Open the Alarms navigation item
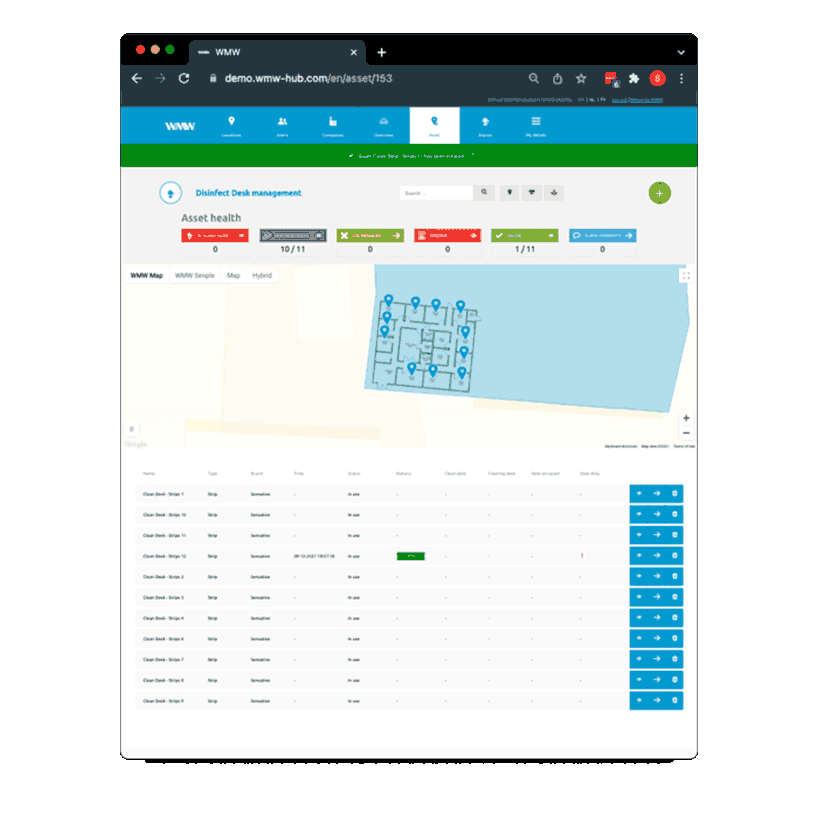The height and width of the screenshot is (818, 818). [485, 126]
